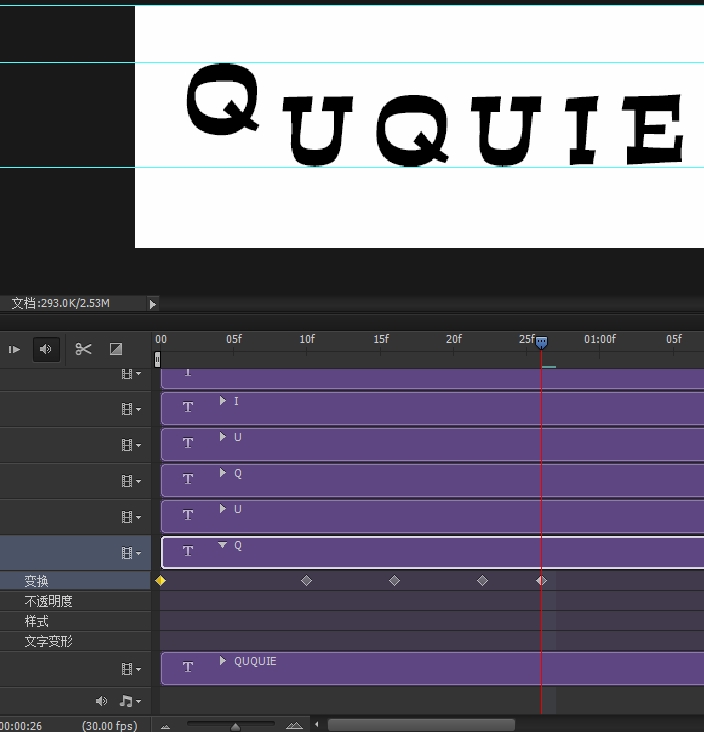Expand the I text layer properties
The height and width of the screenshot is (732, 704).
tap(223, 401)
